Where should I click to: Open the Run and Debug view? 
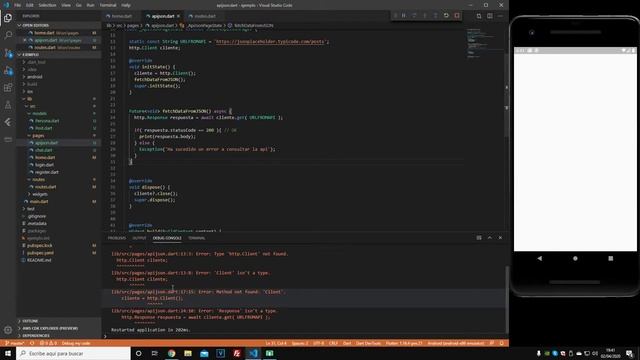tap(8, 71)
